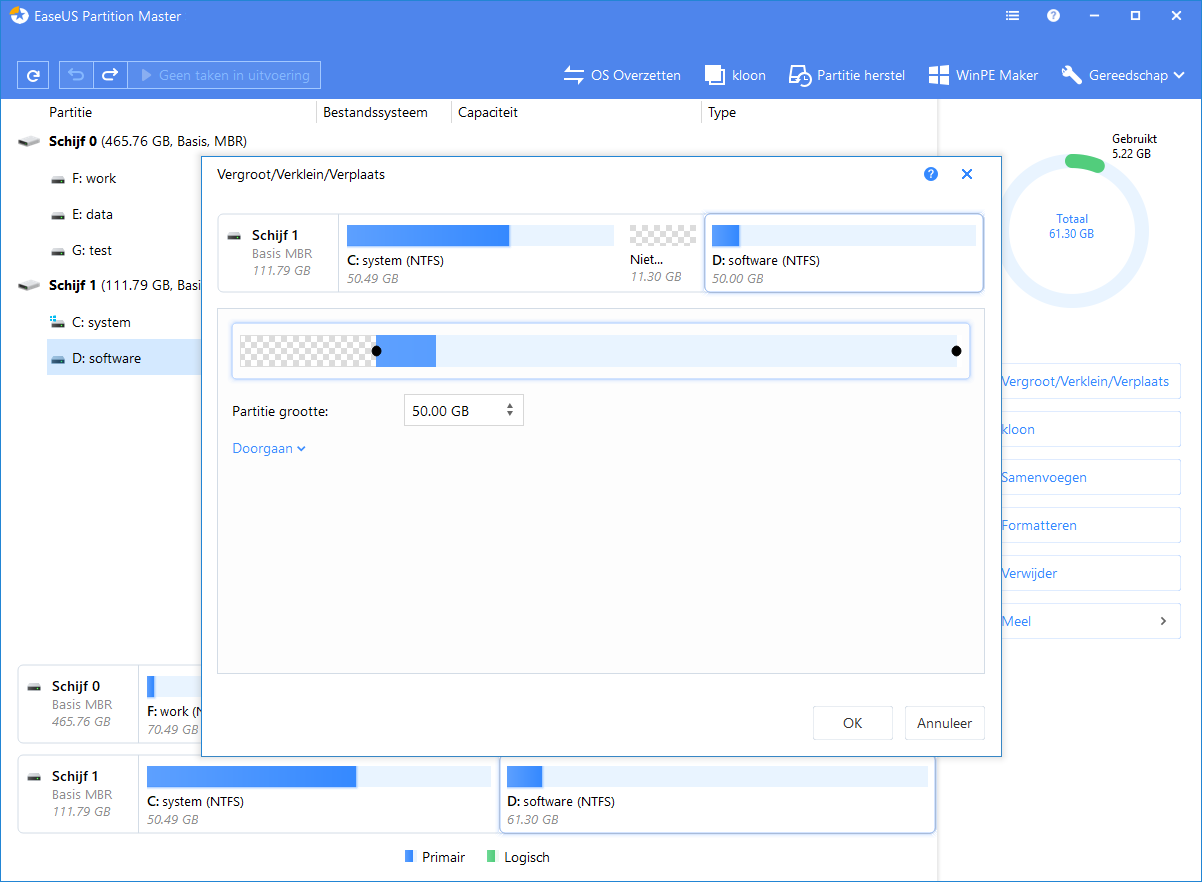
Task: Select Schijf 1 row in partition list
Action: (x=110, y=286)
